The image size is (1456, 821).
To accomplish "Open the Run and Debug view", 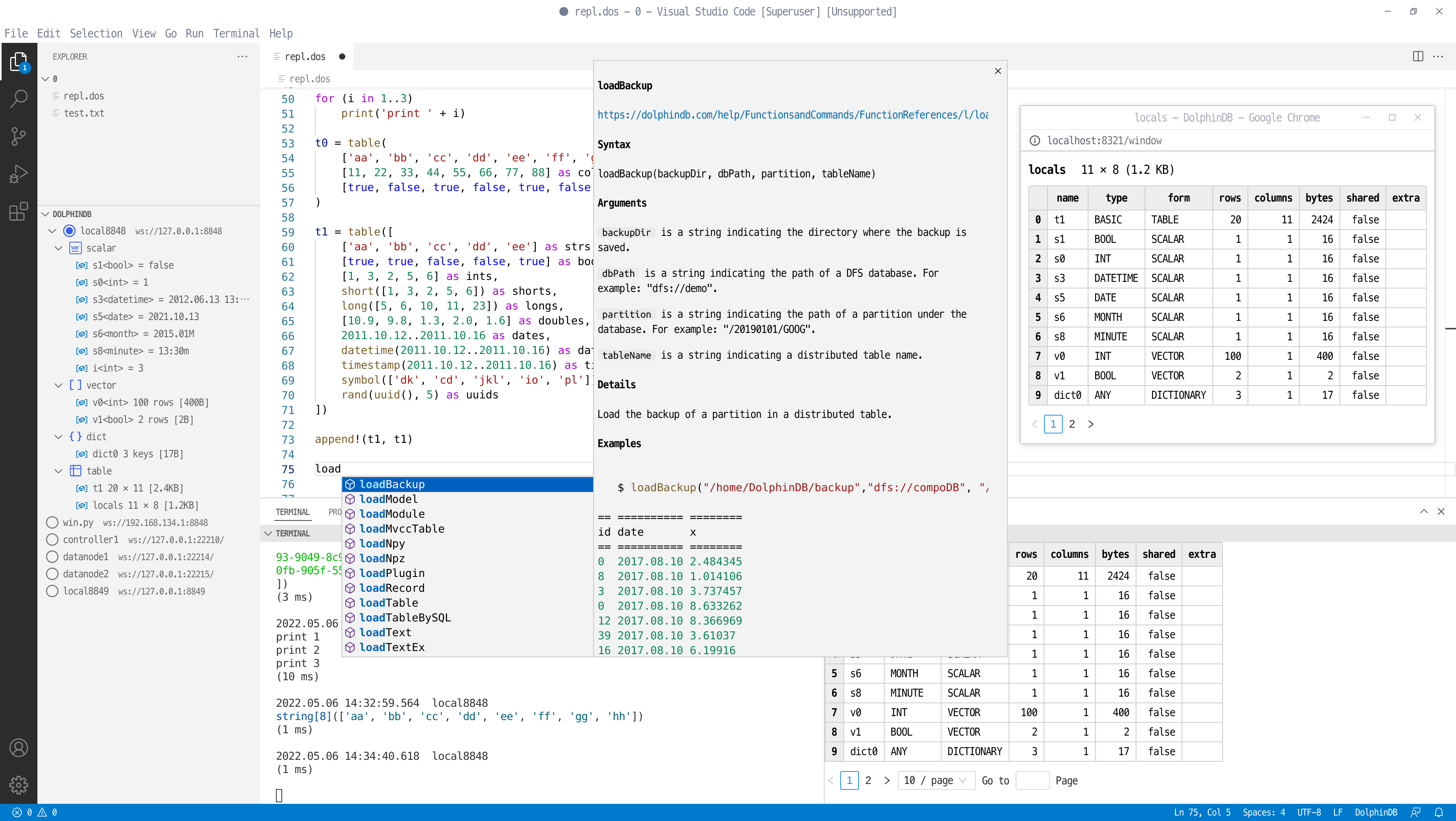I will tap(19, 173).
